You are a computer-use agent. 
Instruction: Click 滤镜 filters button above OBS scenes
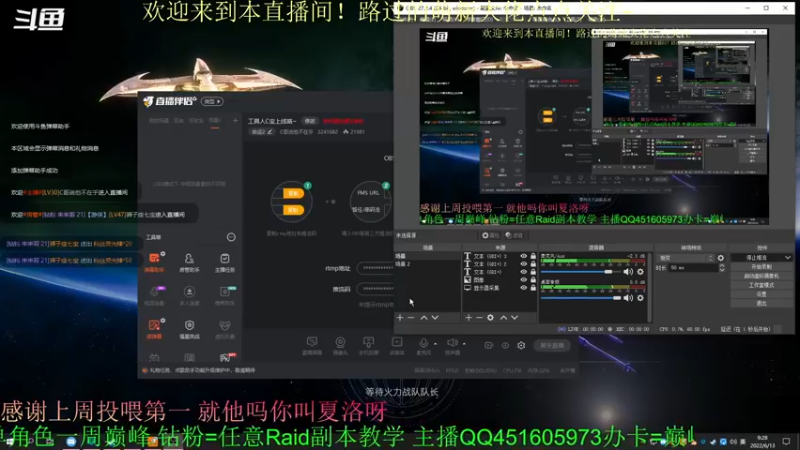point(514,236)
